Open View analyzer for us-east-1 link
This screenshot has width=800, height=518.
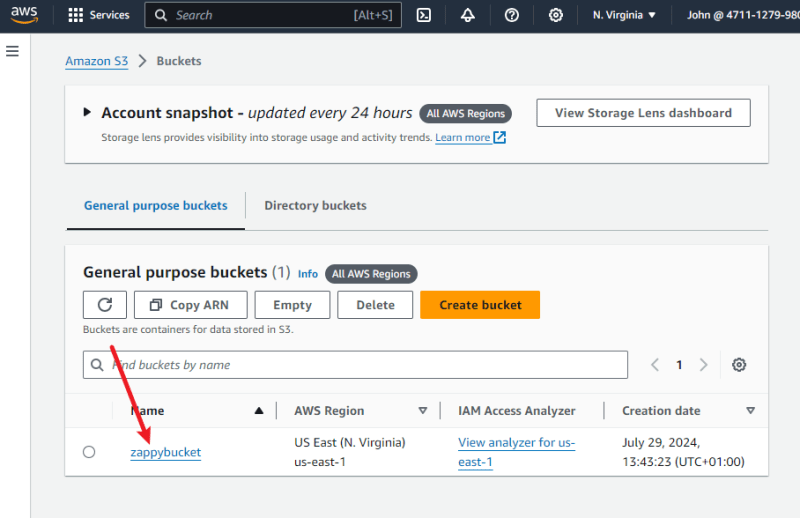click(x=516, y=452)
